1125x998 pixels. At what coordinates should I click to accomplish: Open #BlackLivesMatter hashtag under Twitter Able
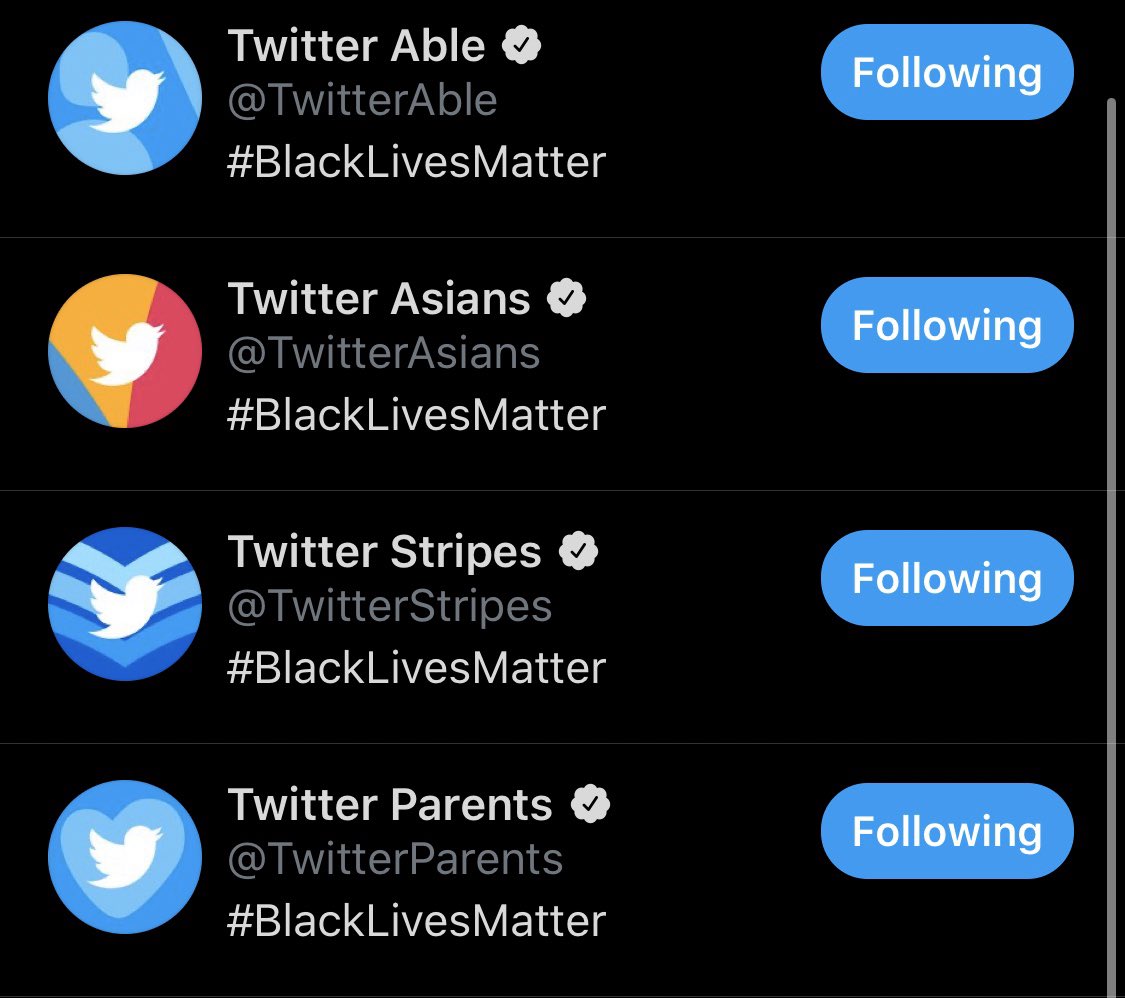coord(417,162)
